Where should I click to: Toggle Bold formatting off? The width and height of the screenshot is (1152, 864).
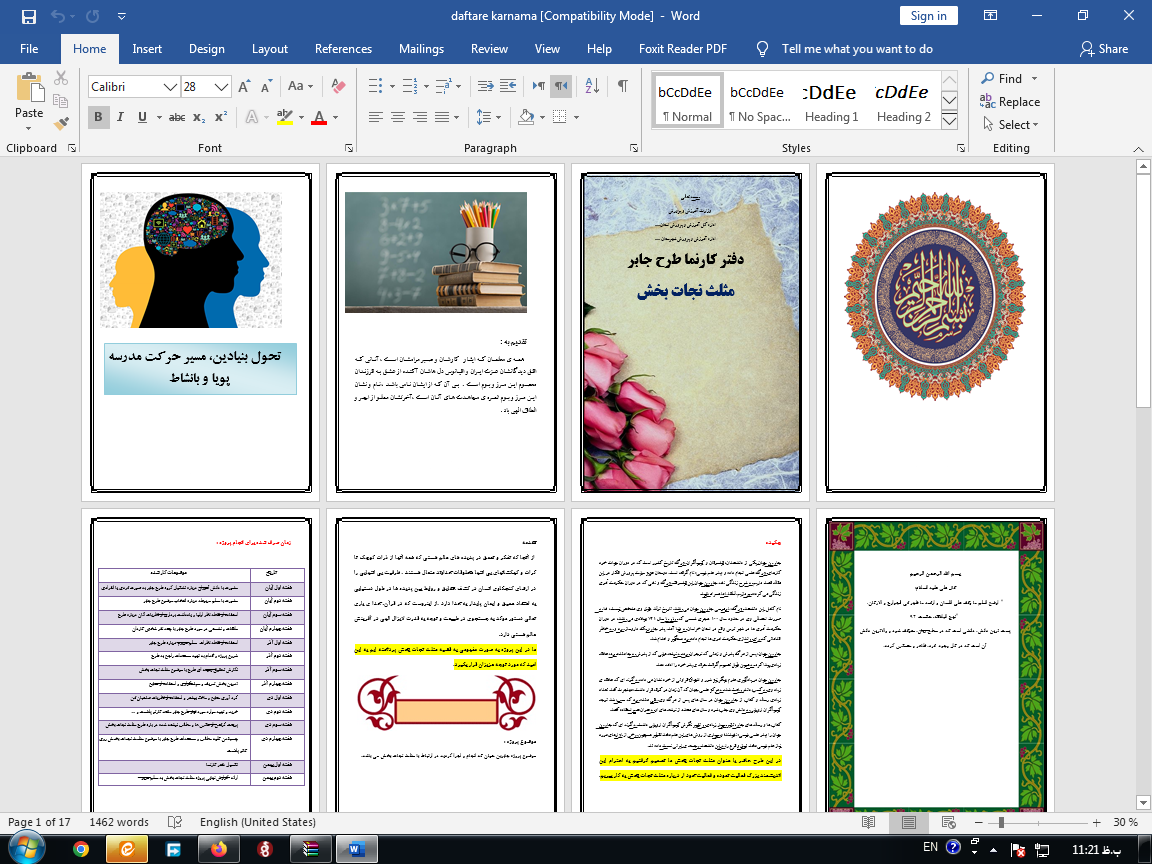coord(98,117)
